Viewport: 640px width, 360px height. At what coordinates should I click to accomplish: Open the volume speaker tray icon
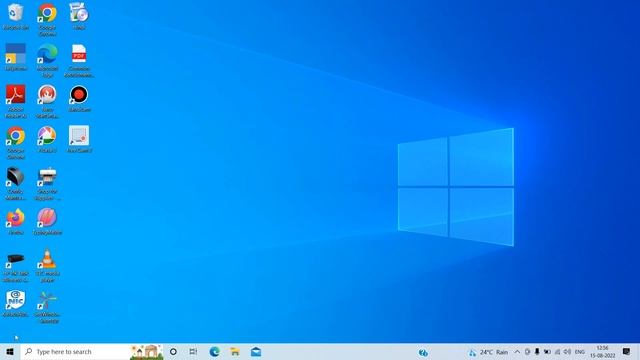coord(567,351)
